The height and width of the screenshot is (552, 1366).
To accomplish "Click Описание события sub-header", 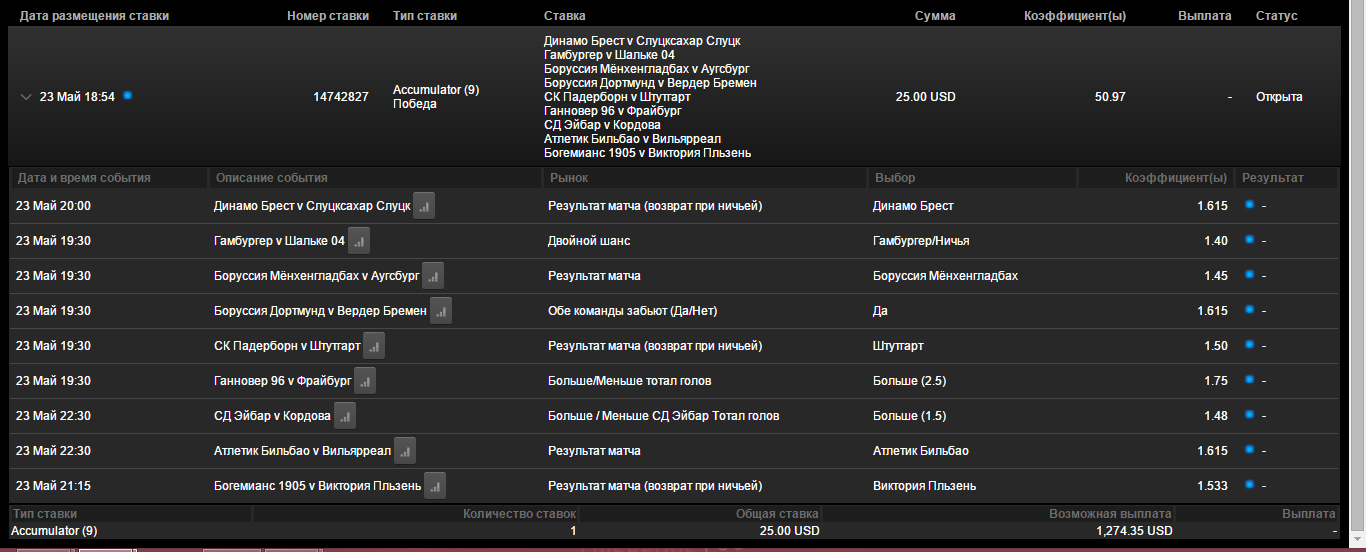I will click(272, 178).
